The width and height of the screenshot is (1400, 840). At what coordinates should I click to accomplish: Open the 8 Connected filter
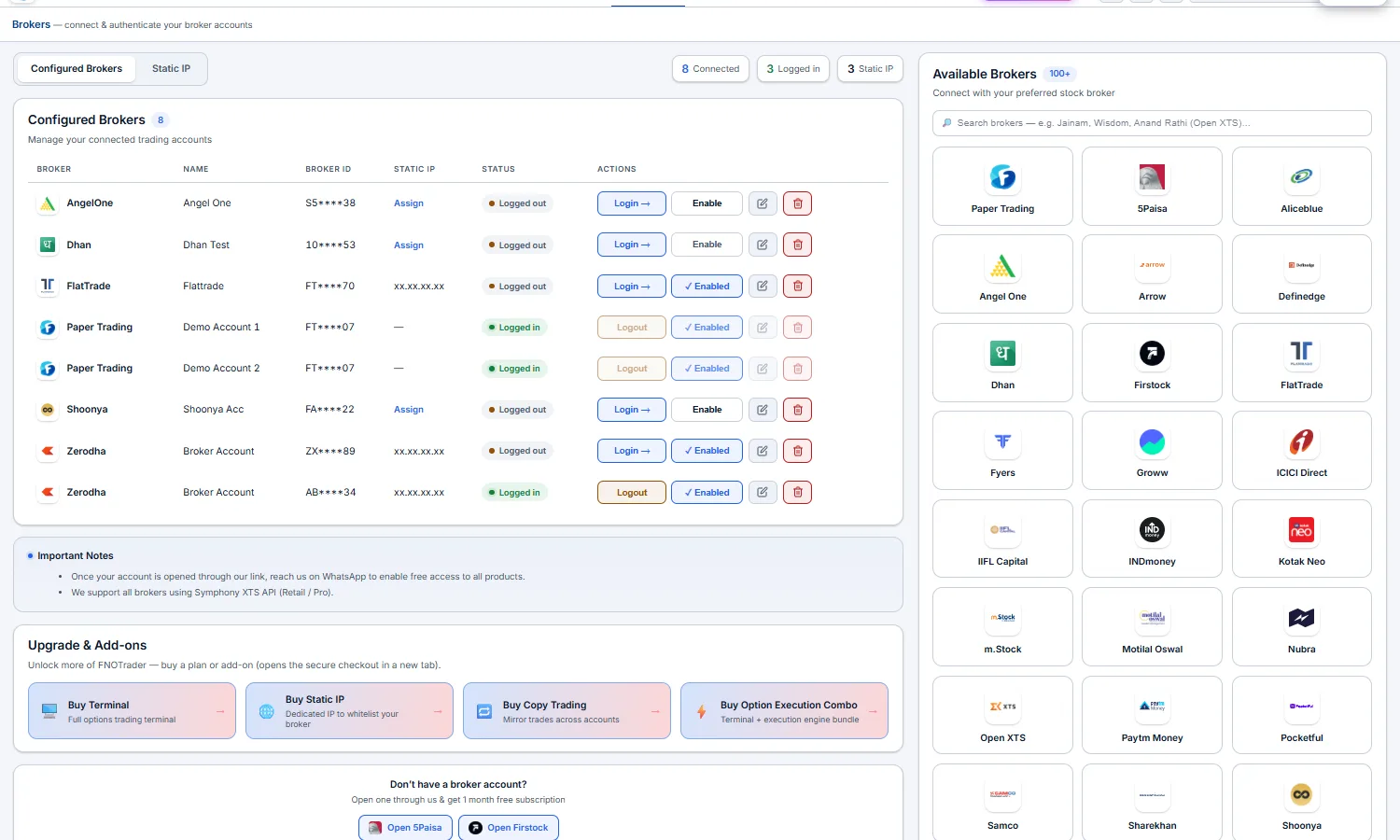pyautogui.click(x=710, y=69)
